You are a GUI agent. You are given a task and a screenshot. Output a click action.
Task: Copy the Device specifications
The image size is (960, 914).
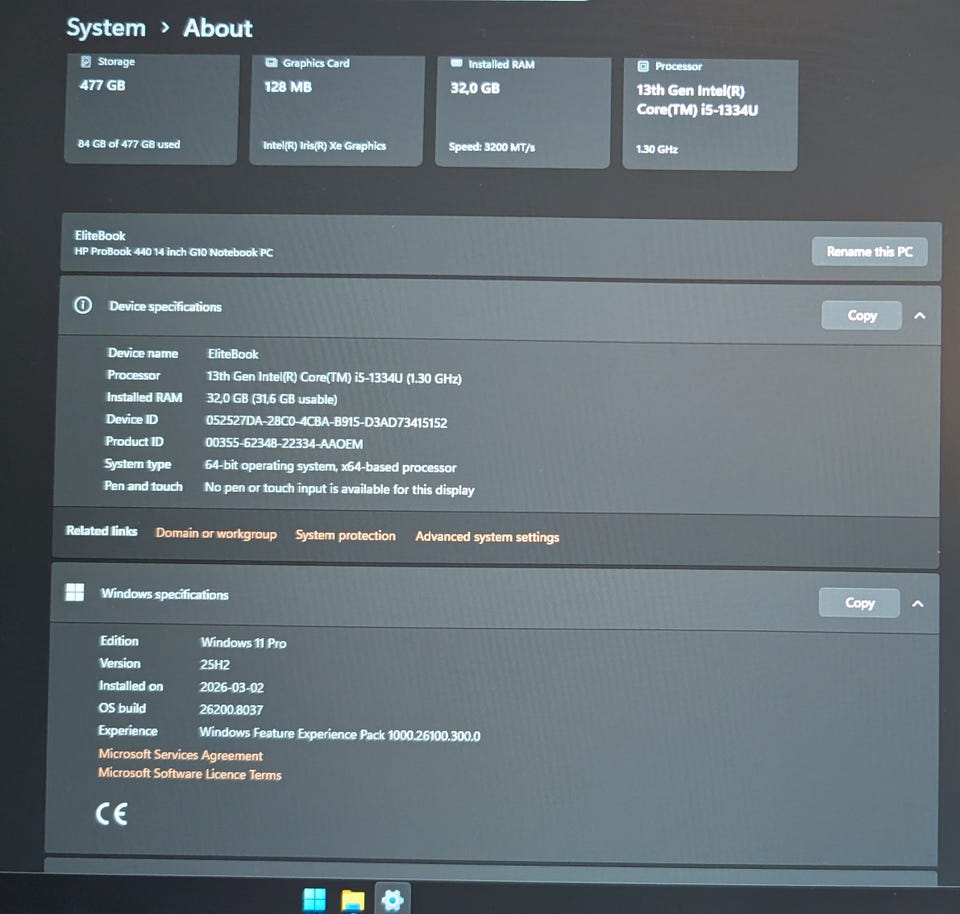coord(861,315)
